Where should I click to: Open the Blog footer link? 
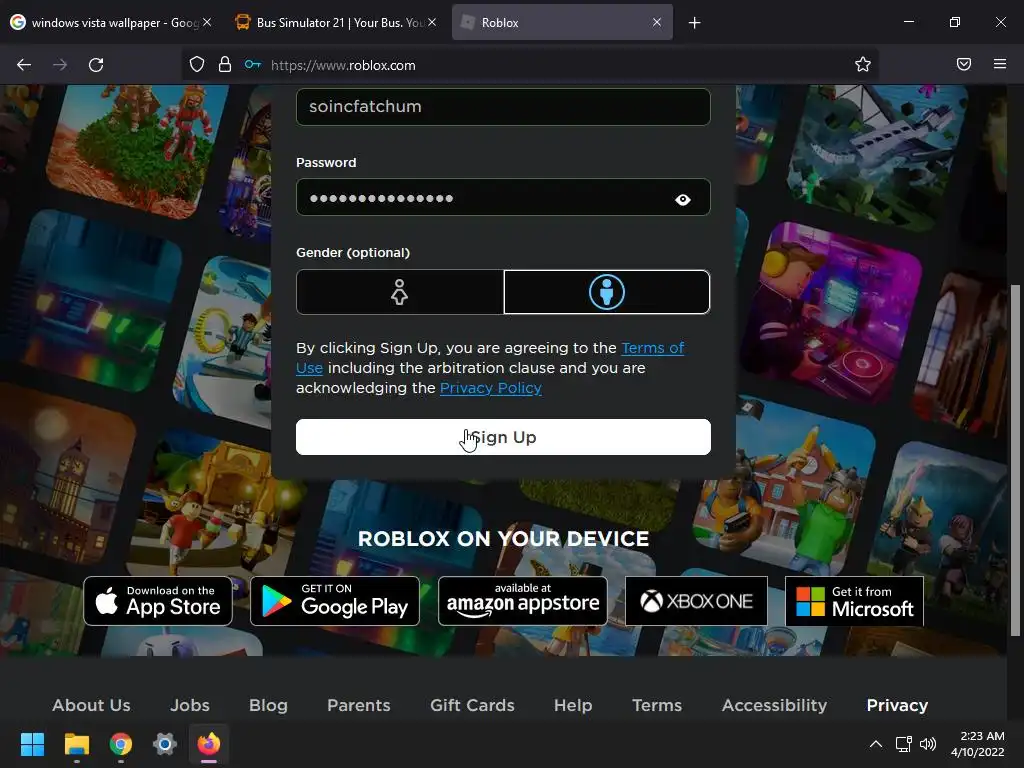coord(268,705)
